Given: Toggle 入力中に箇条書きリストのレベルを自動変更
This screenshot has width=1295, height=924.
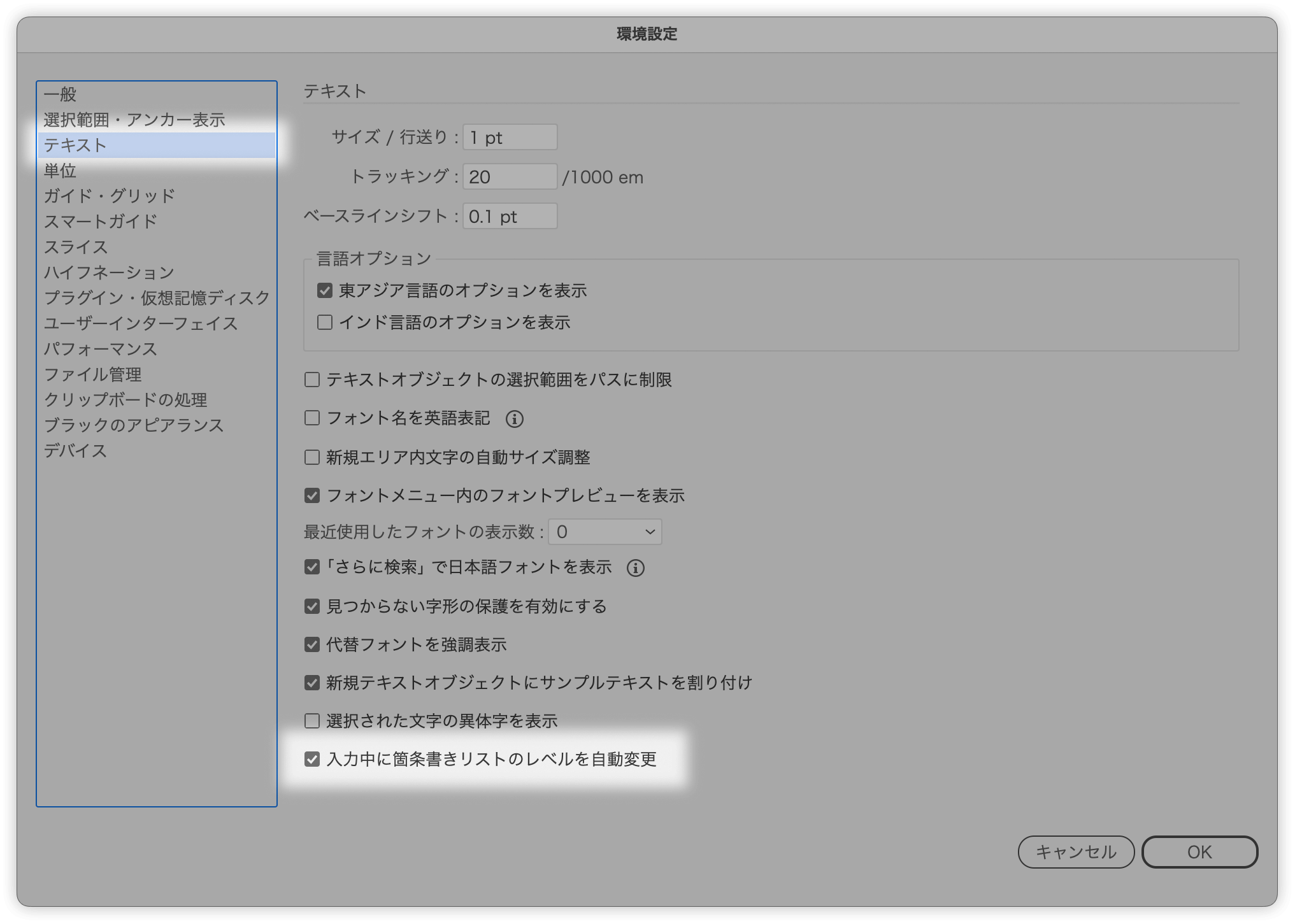Looking at the screenshot, I should click(x=312, y=759).
